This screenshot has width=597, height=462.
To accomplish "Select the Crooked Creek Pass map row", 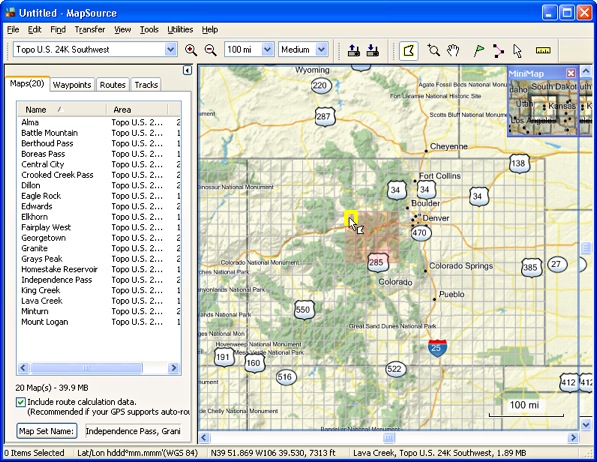I will (99, 175).
